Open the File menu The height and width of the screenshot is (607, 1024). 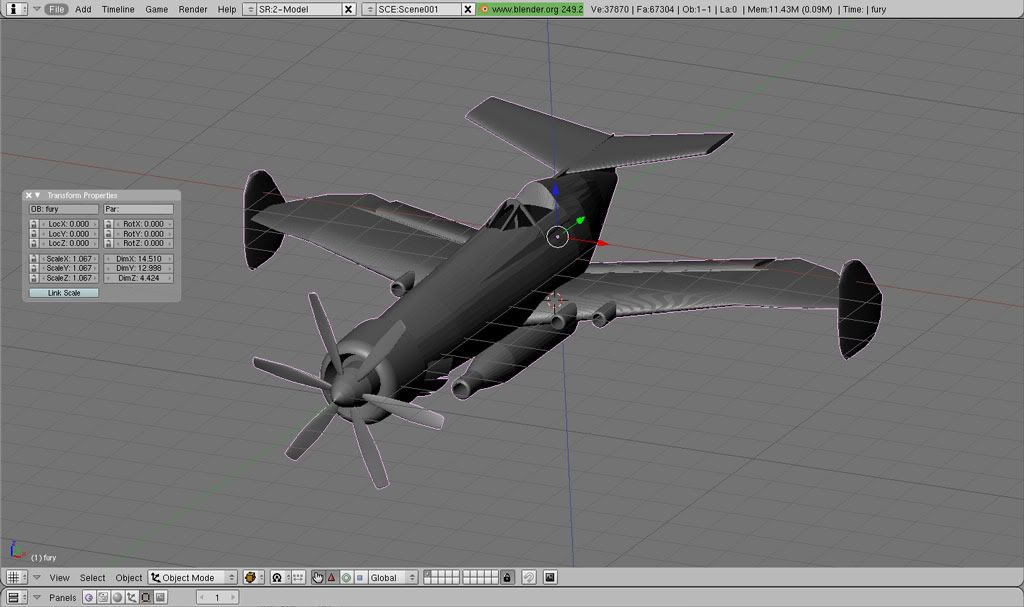pos(56,9)
